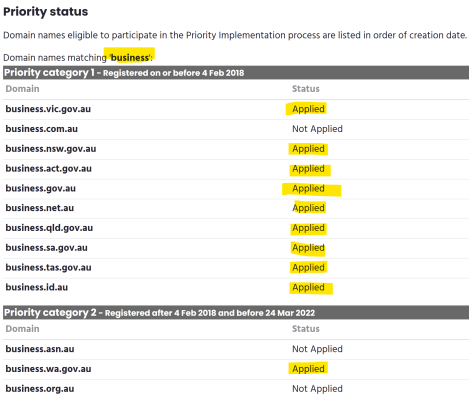Select the business.gov.au domain name
The height and width of the screenshot is (400, 469).
pos(41,188)
